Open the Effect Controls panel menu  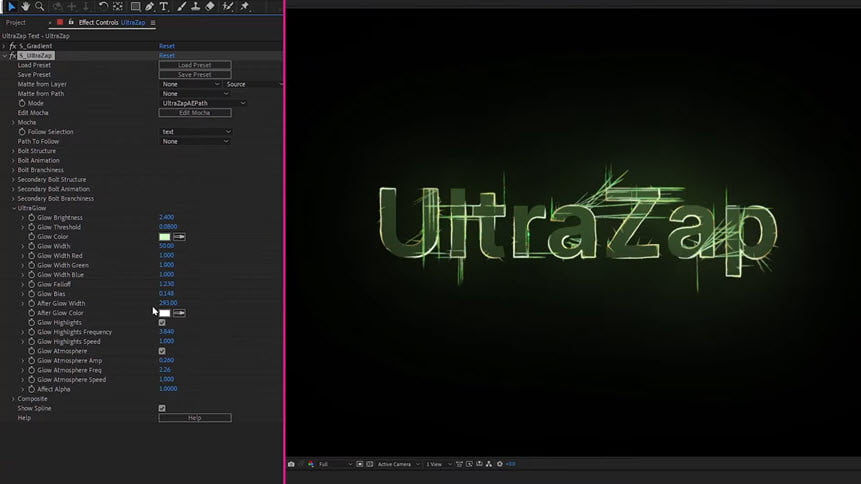tap(153, 23)
